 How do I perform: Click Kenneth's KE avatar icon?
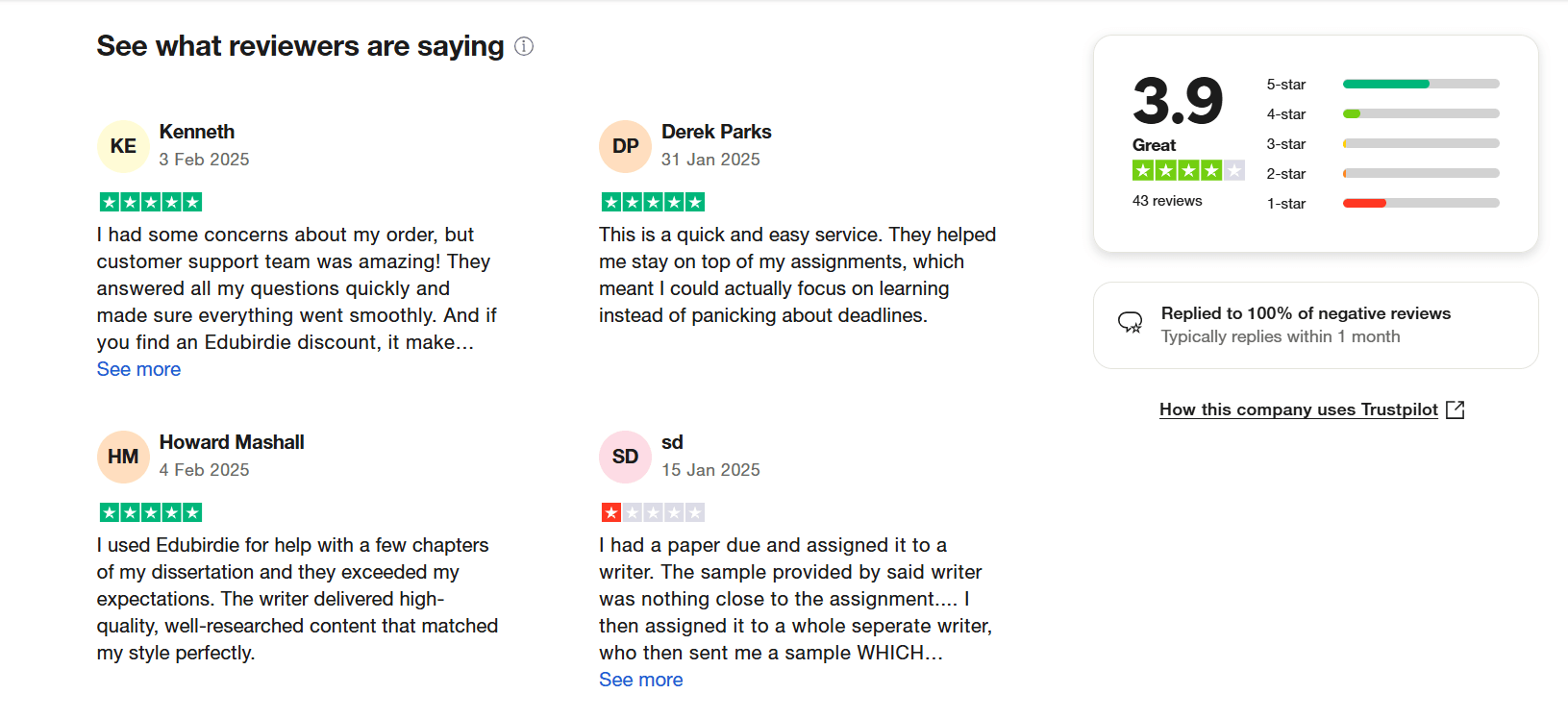(123, 146)
